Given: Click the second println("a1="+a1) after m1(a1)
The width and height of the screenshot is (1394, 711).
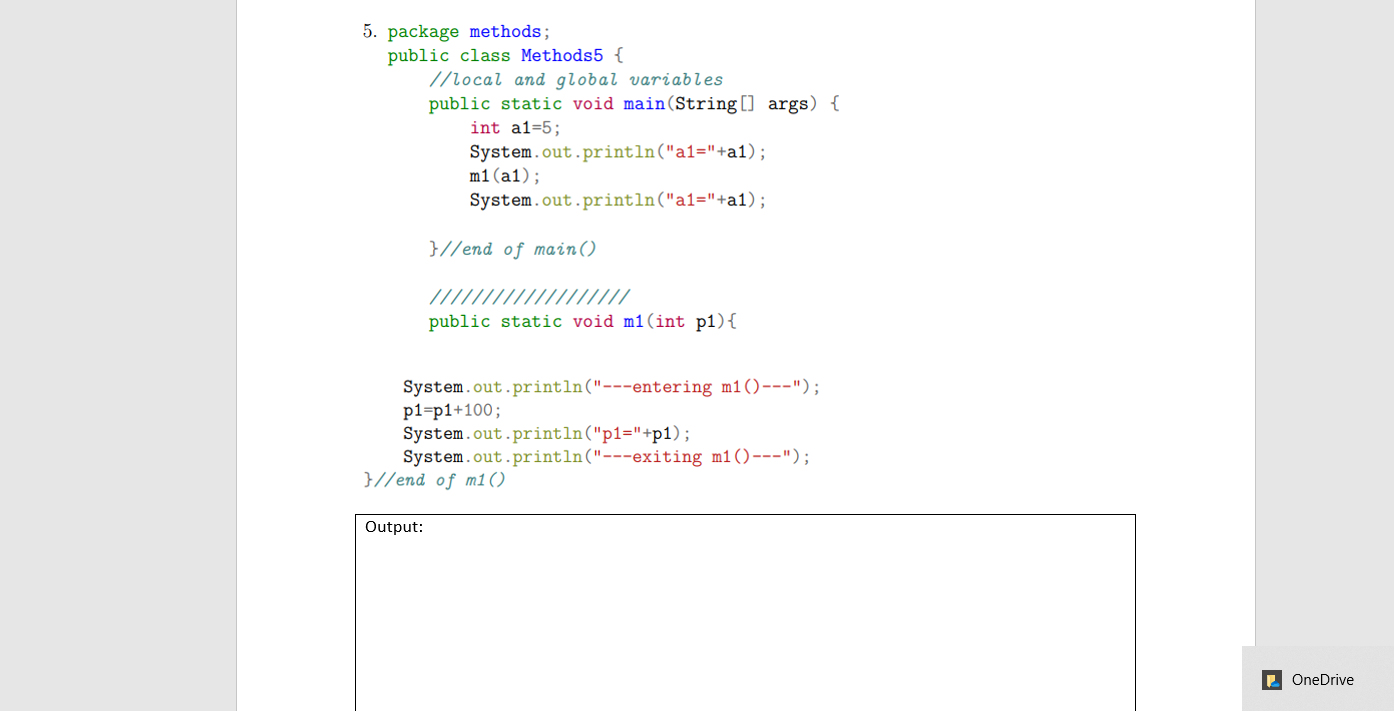Looking at the screenshot, I should [x=618, y=200].
